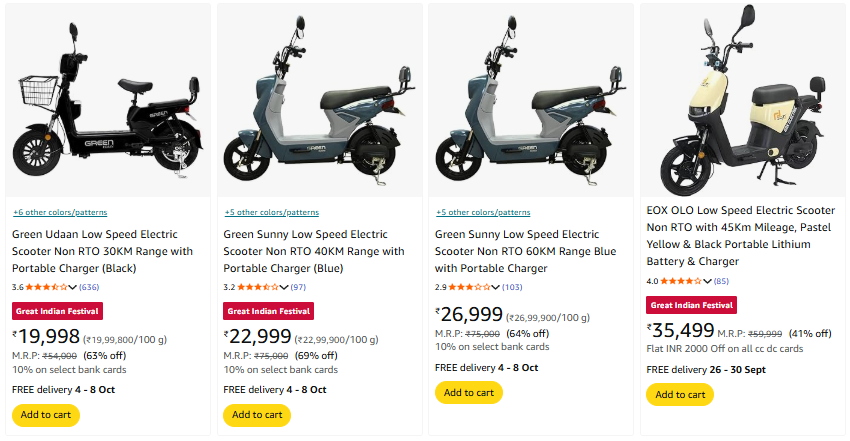Add Green Sunny 60KM scooter to cart
850x441 pixels.
469,392
